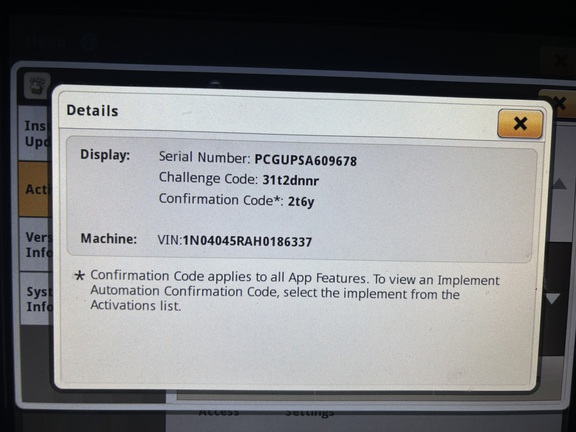Select the Activations tab in the background sidebar
Screen dimensions: 576x432
[35, 189]
